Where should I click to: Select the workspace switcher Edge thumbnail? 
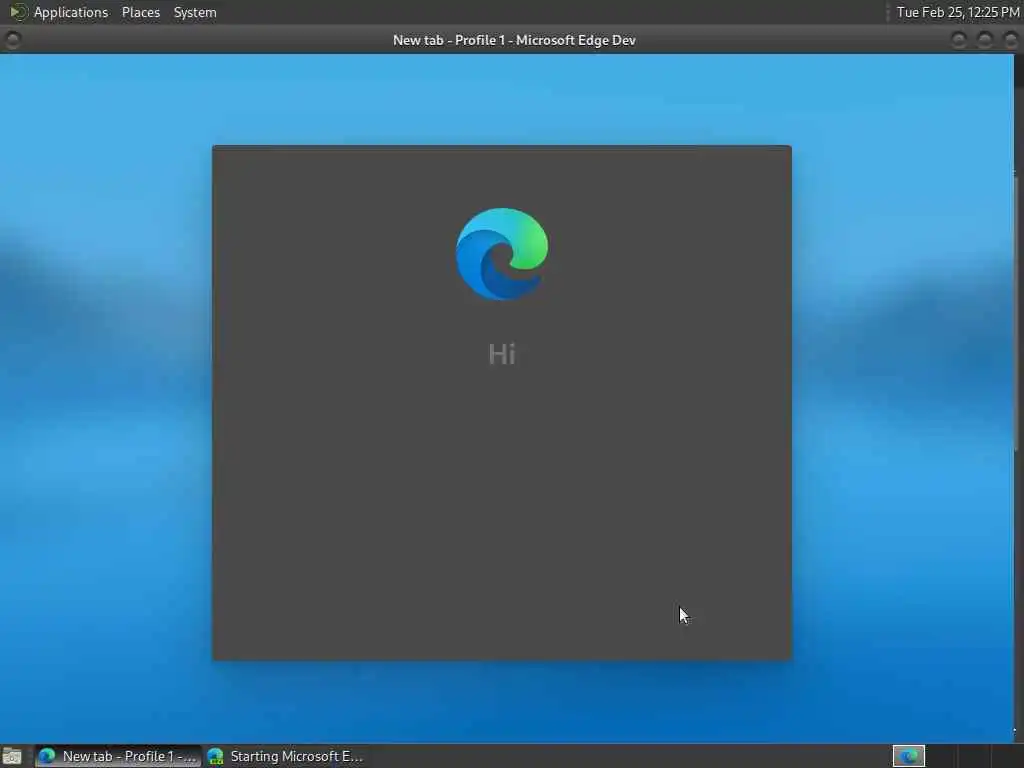909,756
